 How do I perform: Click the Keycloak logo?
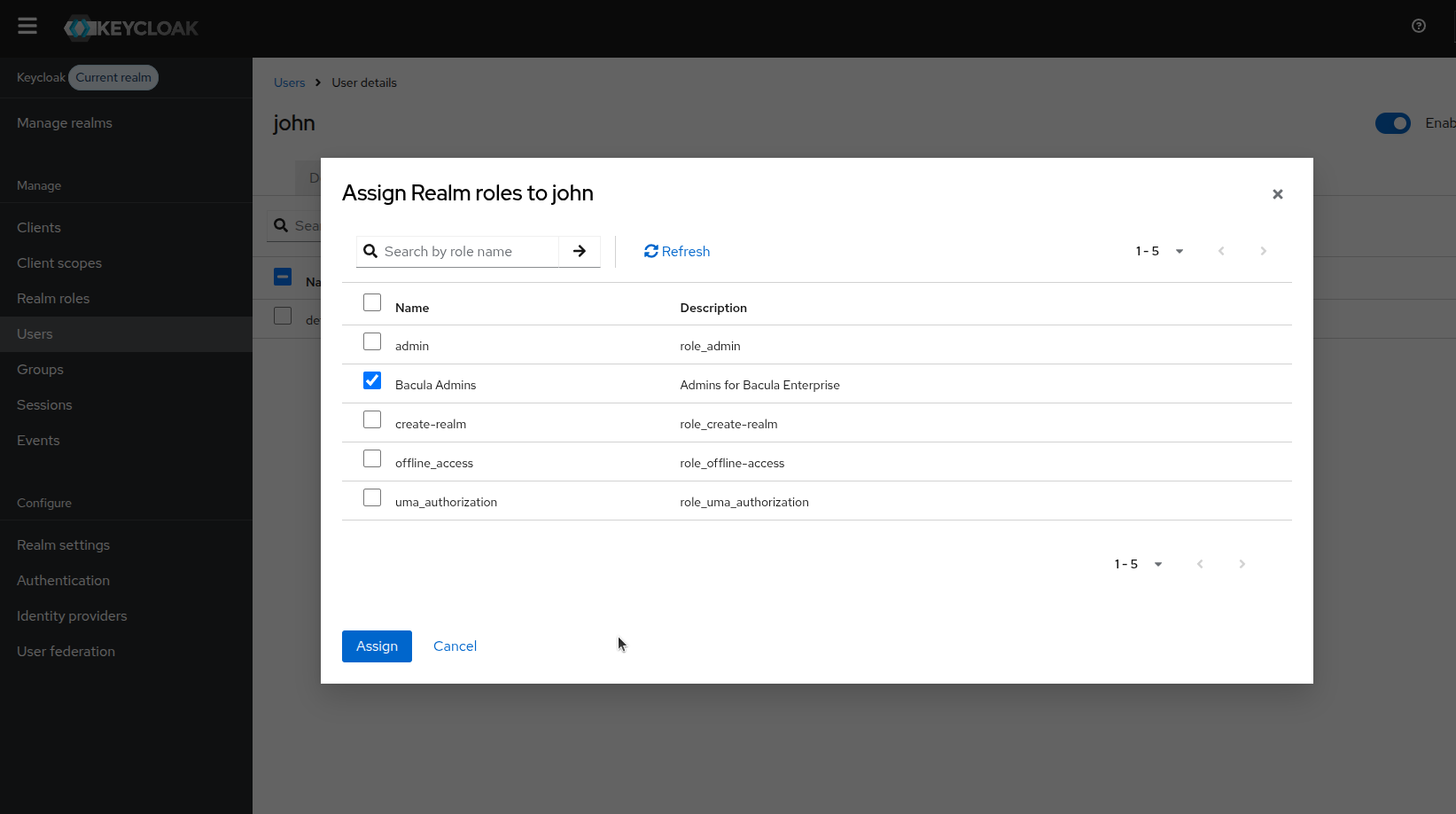pyautogui.click(x=131, y=28)
